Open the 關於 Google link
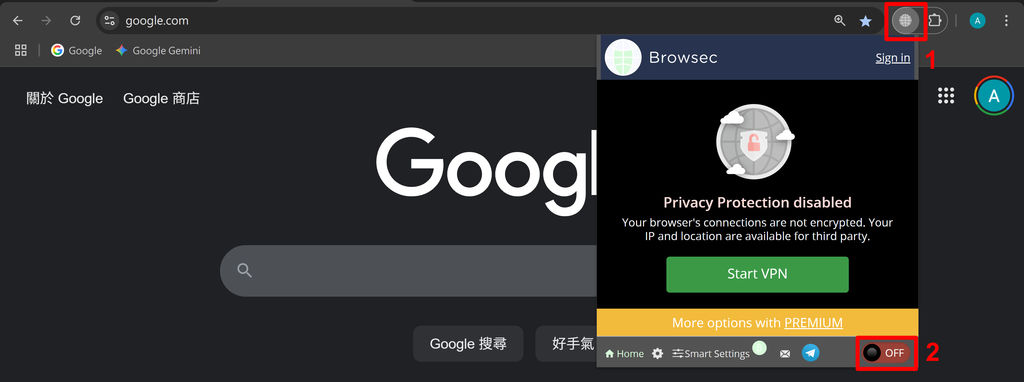Screen dimensions: 1024x382 tap(65, 99)
